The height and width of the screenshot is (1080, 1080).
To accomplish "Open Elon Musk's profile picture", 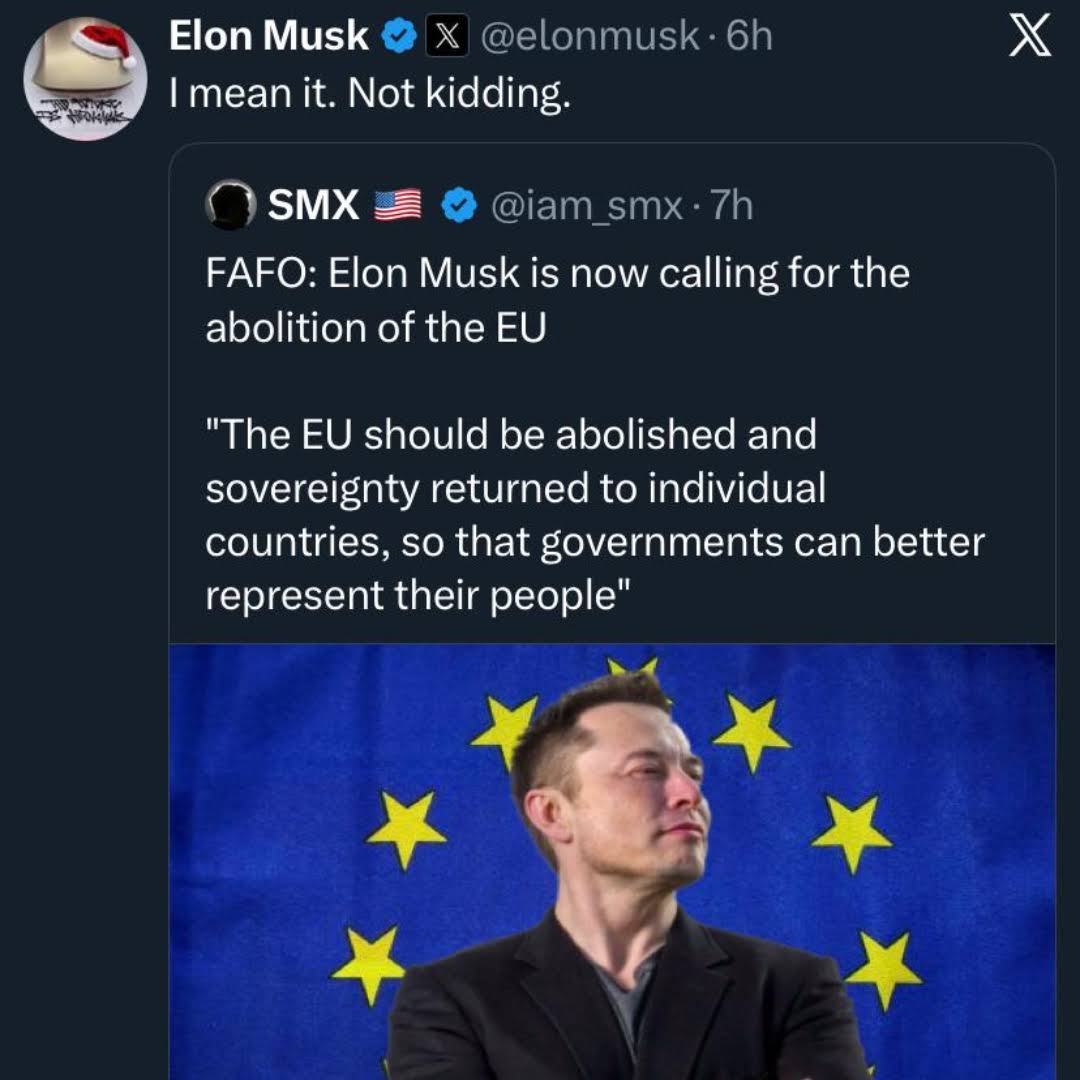I will [x=86, y=80].
